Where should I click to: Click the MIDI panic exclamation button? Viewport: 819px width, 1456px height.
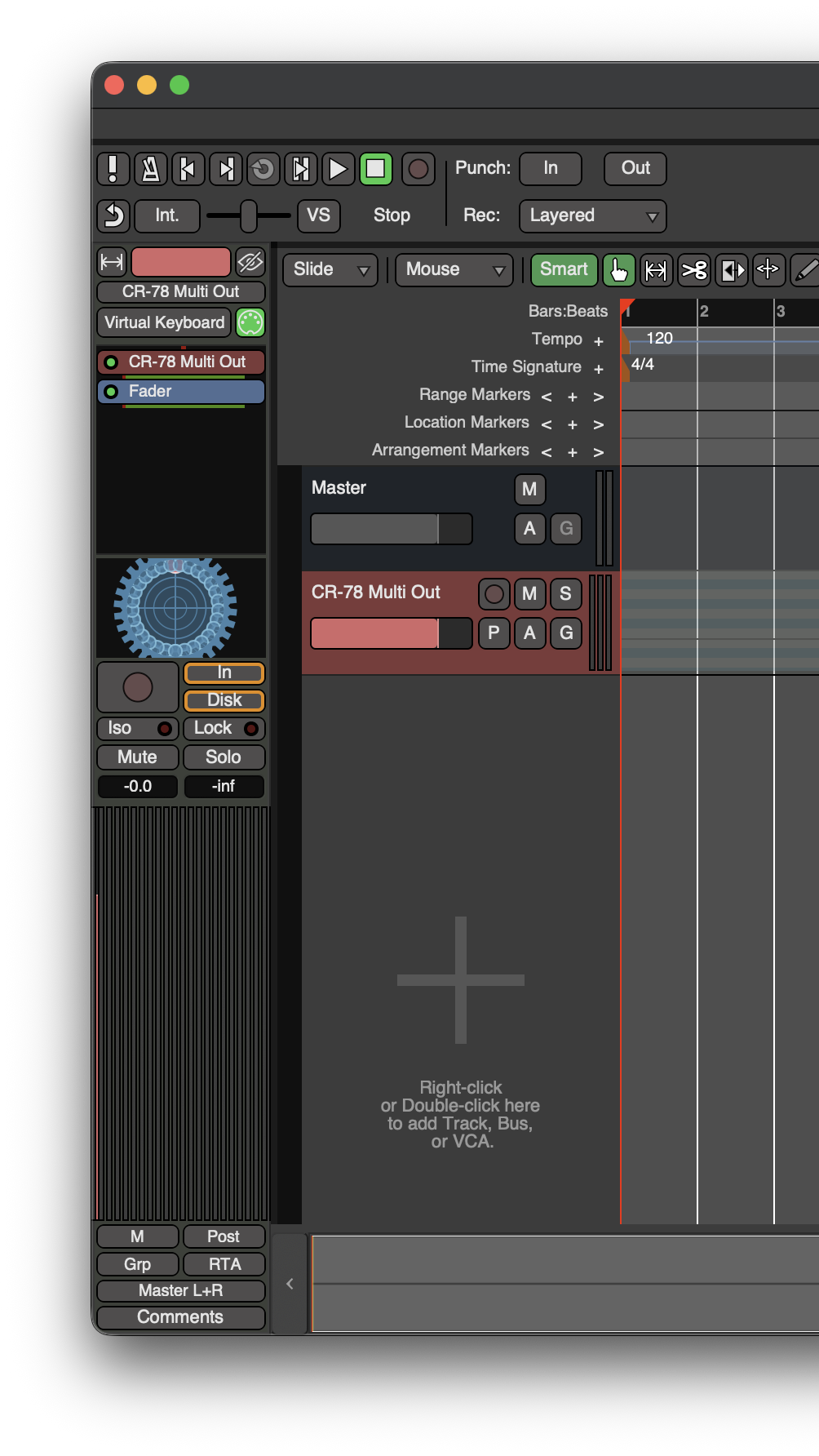[x=113, y=169]
